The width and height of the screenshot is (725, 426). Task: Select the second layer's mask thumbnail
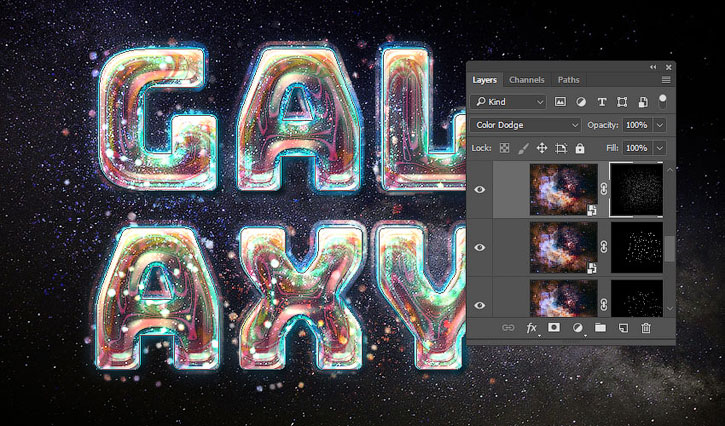click(x=637, y=247)
